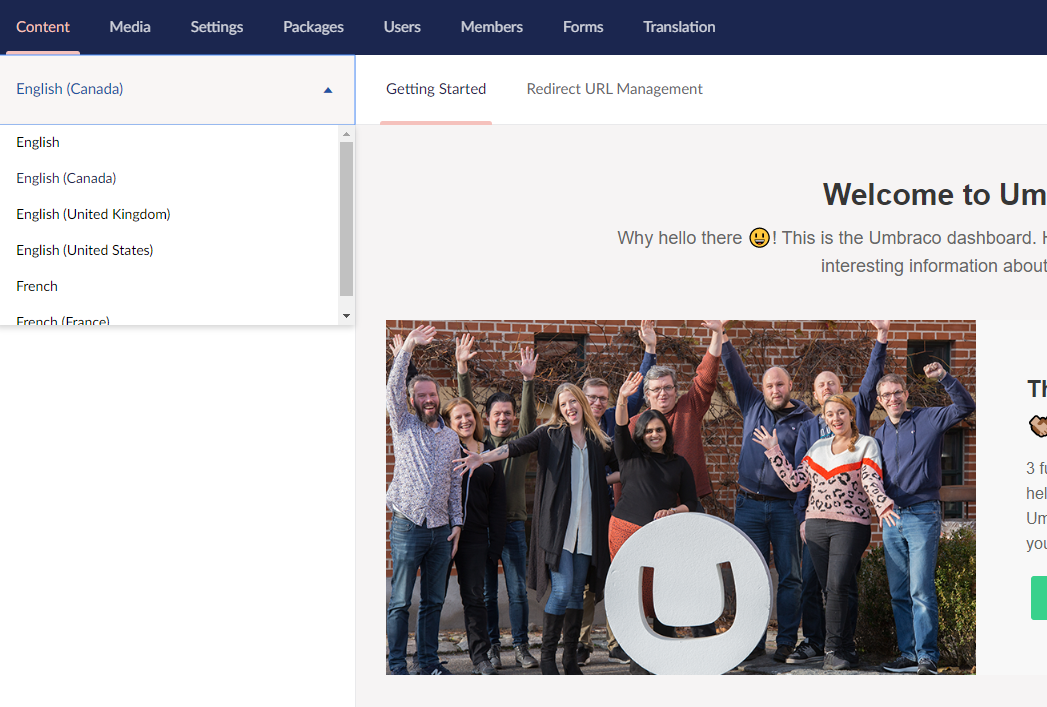
Task: Open the Forms section
Action: 583,27
